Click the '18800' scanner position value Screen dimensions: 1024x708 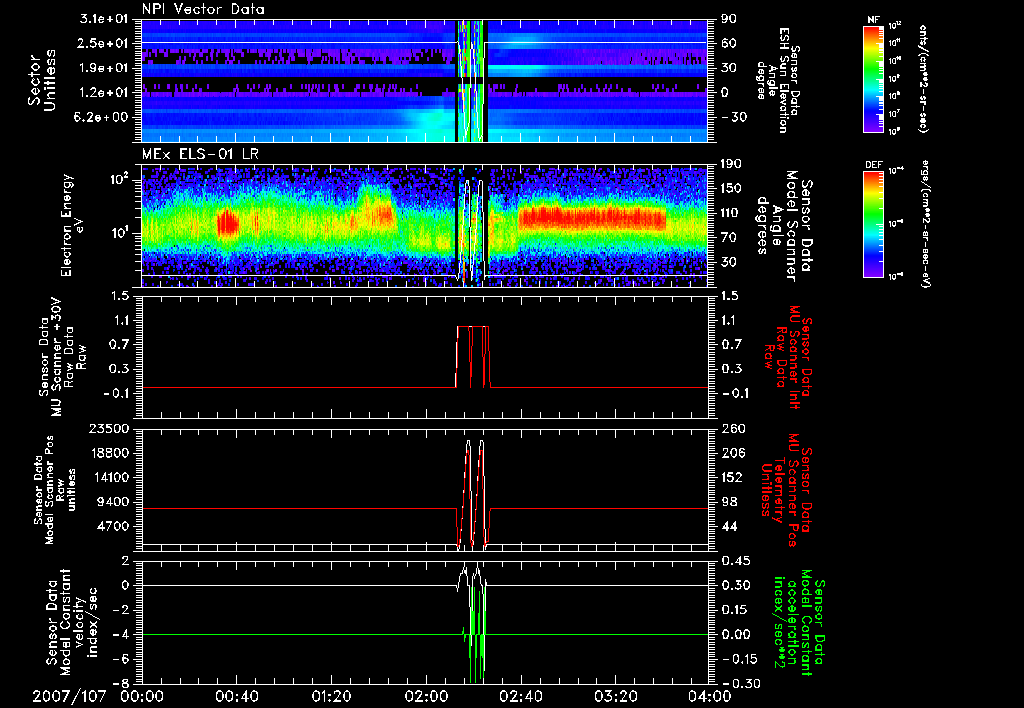[110, 453]
